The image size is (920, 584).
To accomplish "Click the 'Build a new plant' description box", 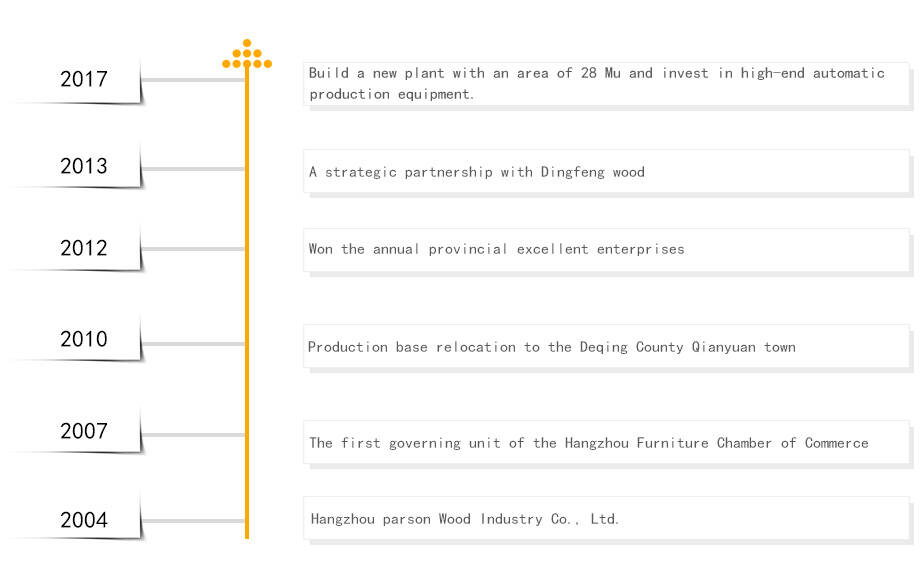I will [606, 83].
